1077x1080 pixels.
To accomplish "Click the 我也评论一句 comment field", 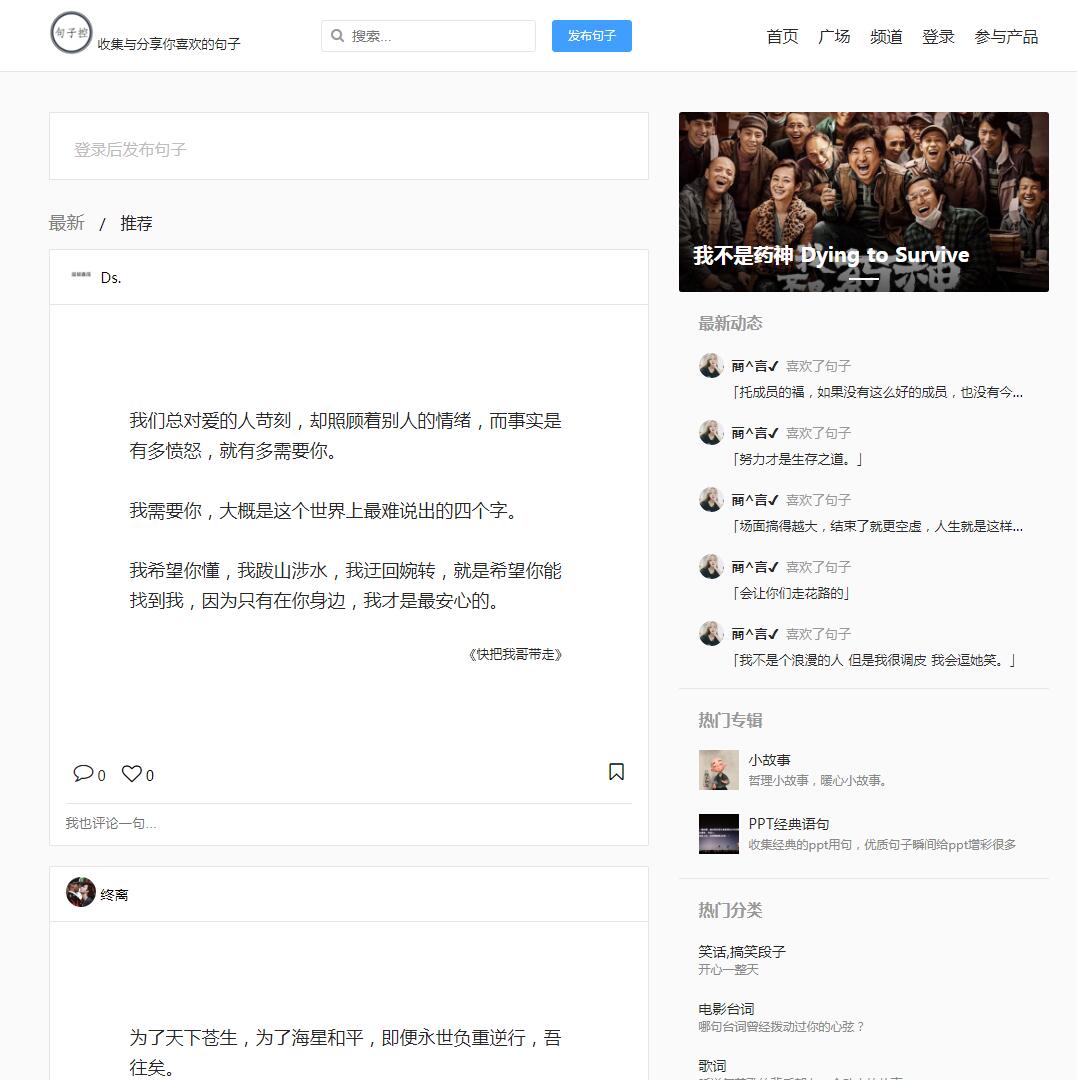I will coord(348,823).
